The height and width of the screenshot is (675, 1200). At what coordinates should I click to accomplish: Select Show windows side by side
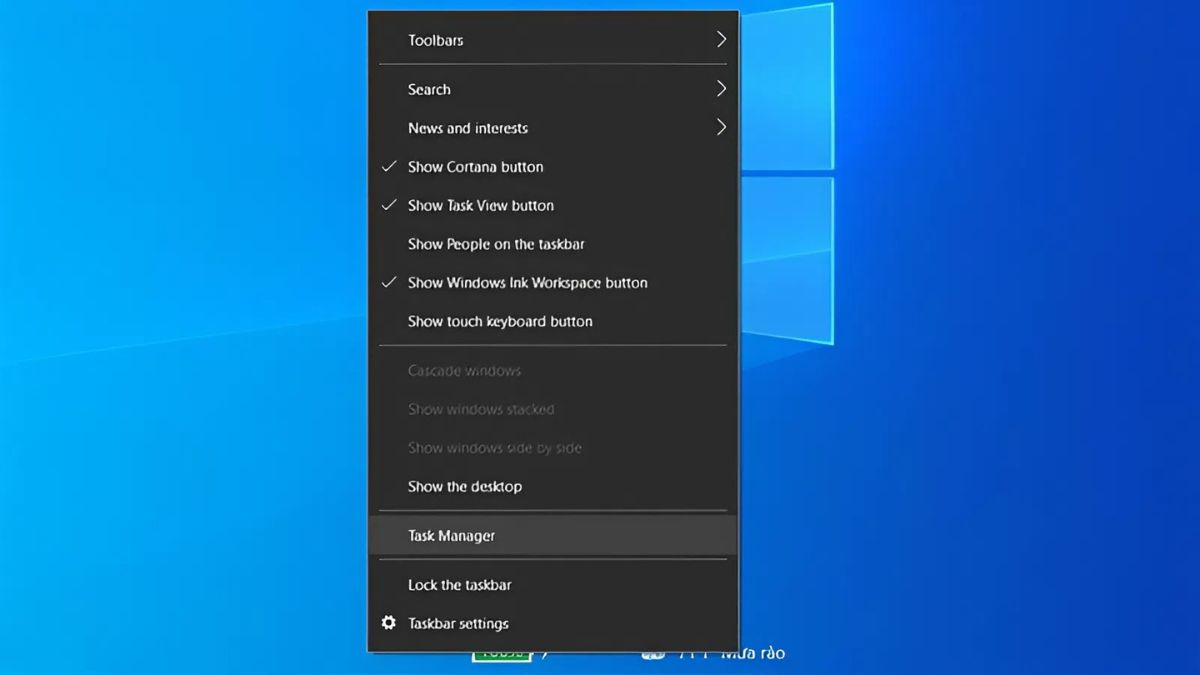[494, 447]
